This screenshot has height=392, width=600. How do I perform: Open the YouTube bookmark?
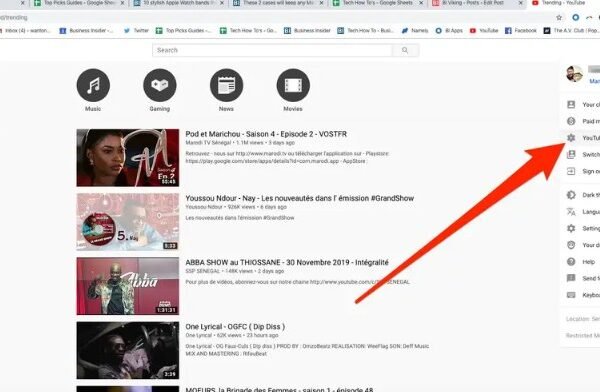(x=484, y=31)
